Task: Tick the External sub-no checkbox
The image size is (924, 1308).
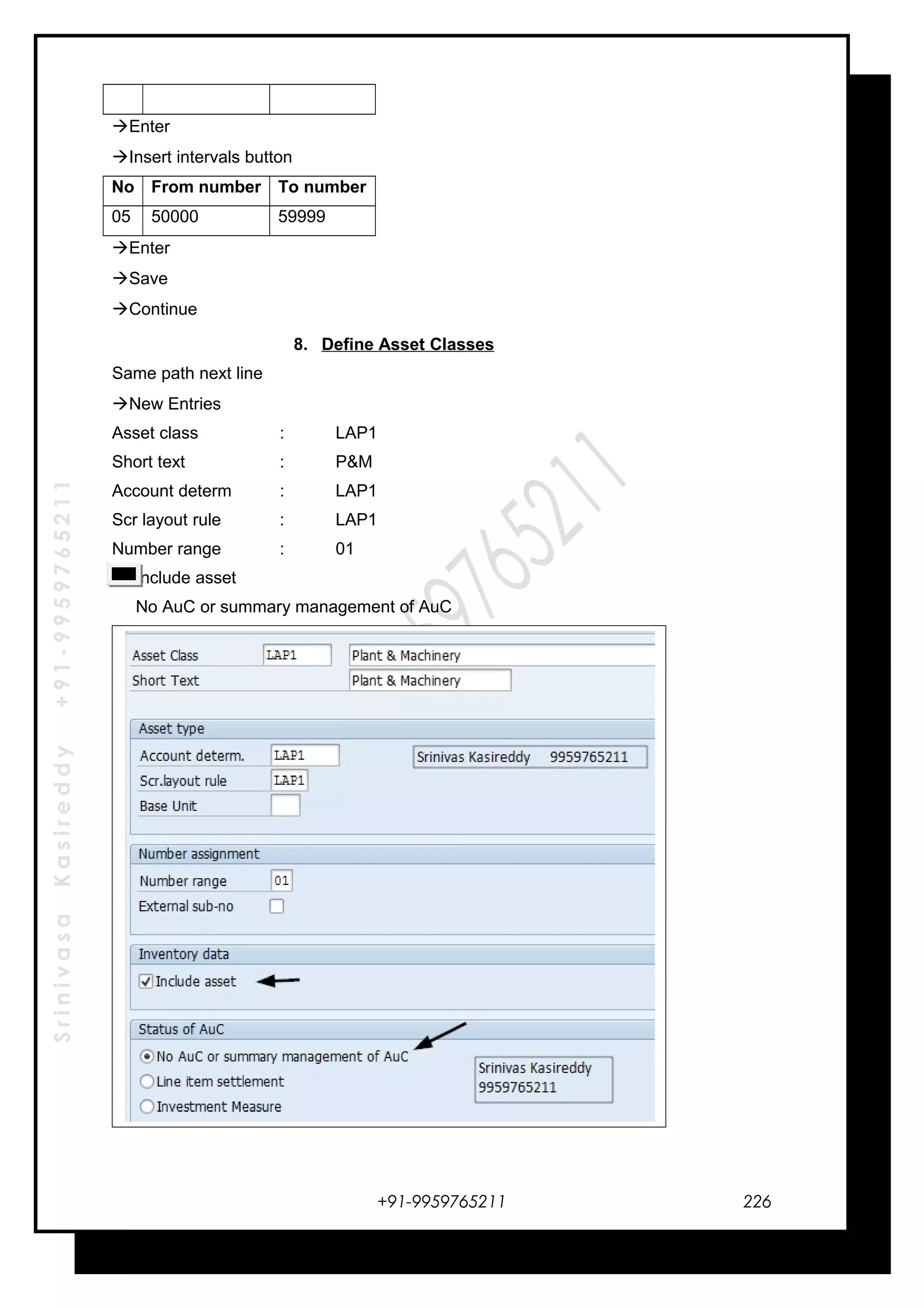Action: point(277,906)
